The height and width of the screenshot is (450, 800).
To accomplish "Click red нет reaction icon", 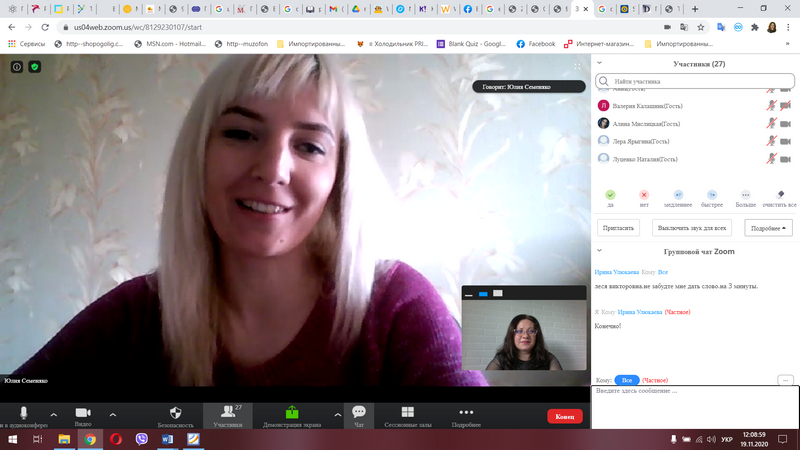I will (644, 195).
